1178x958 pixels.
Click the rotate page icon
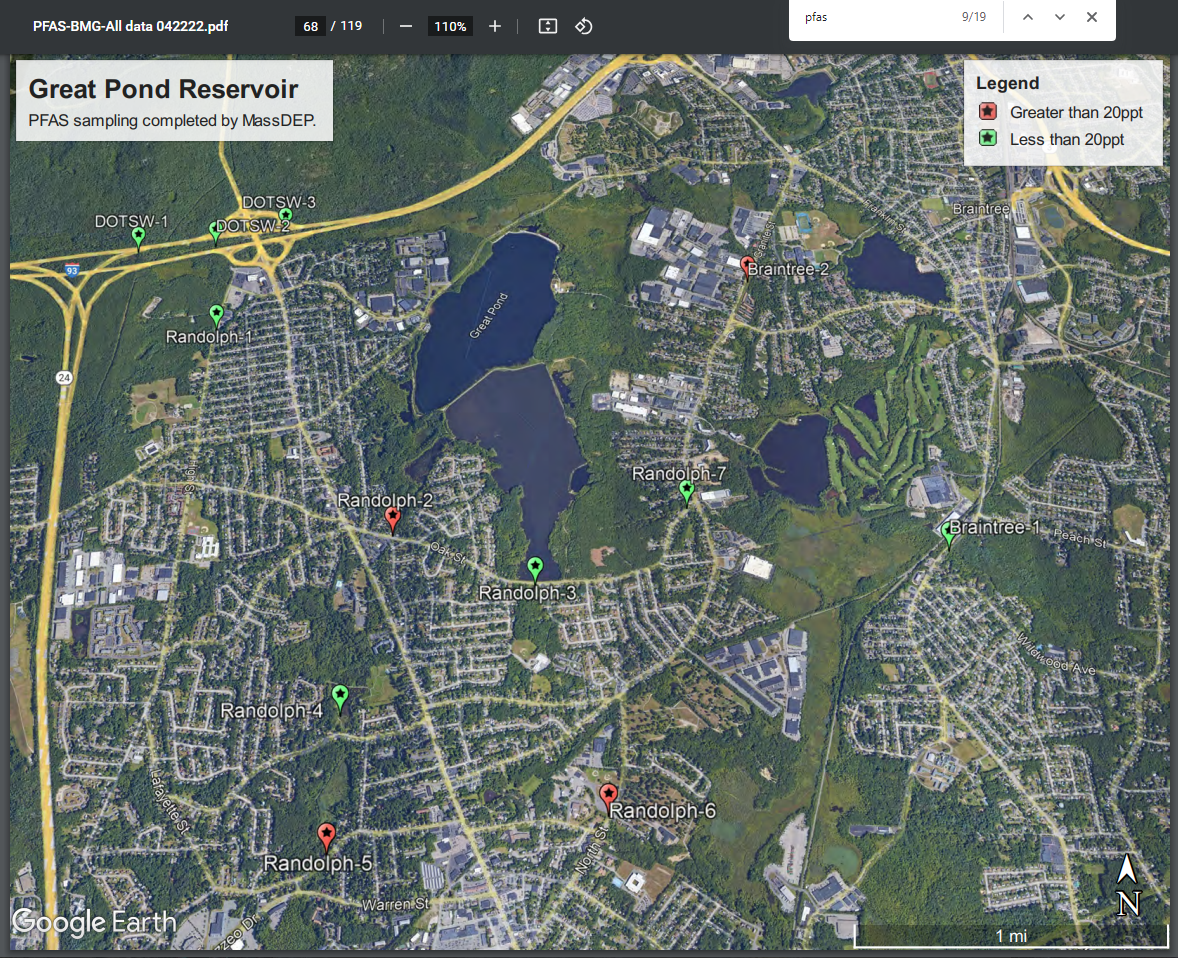(x=584, y=26)
